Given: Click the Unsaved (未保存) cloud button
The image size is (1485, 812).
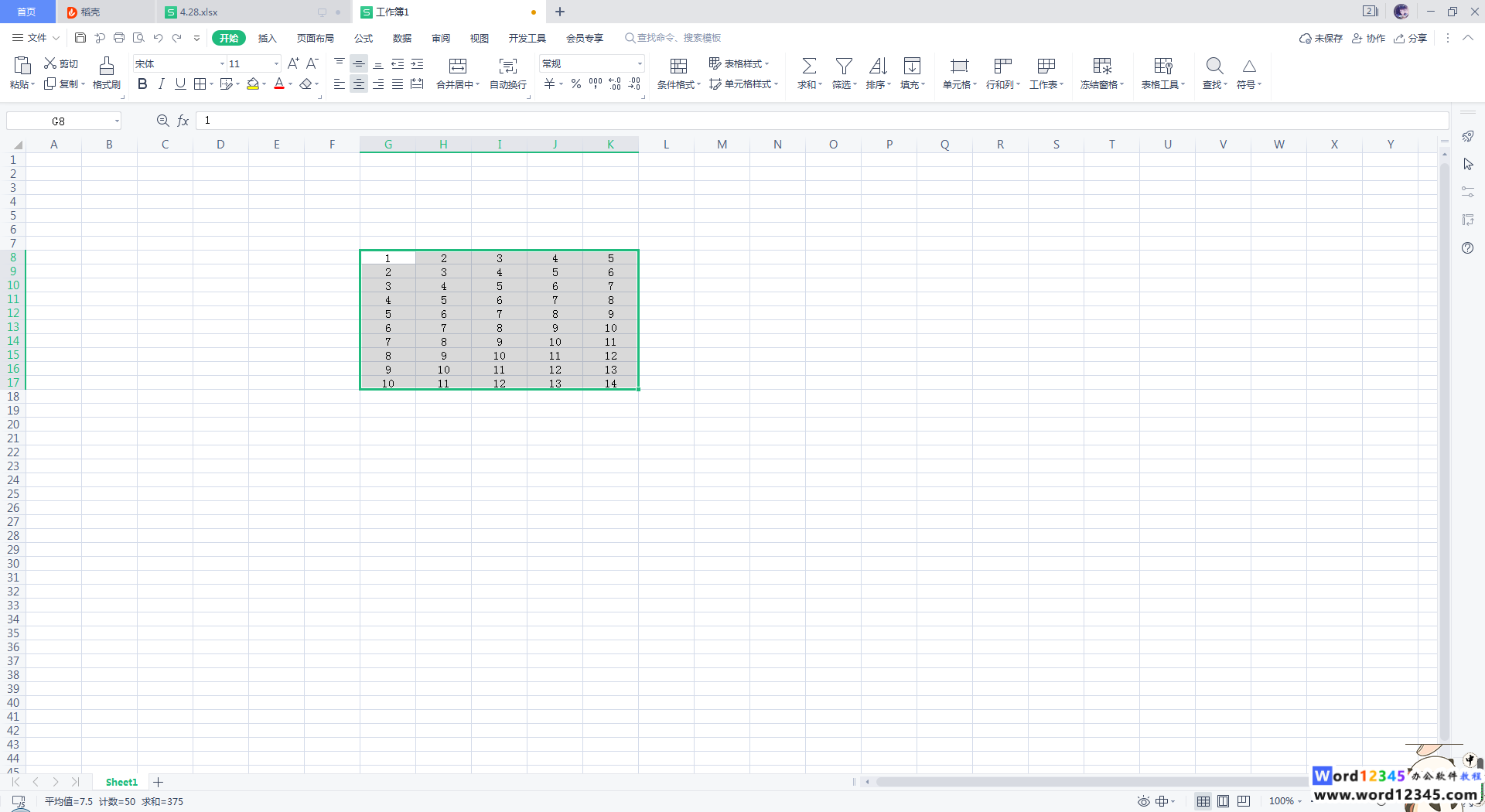Looking at the screenshot, I should [1321, 38].
